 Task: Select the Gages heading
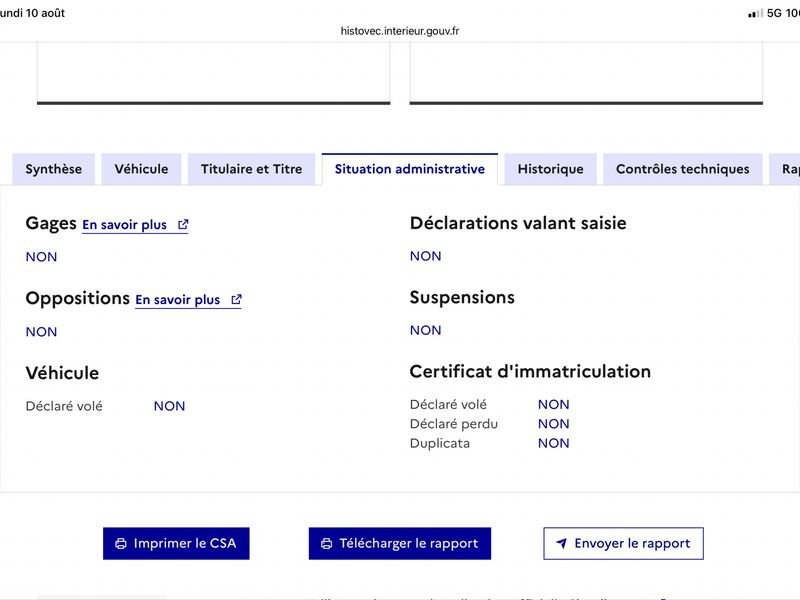tap(51, 223)
